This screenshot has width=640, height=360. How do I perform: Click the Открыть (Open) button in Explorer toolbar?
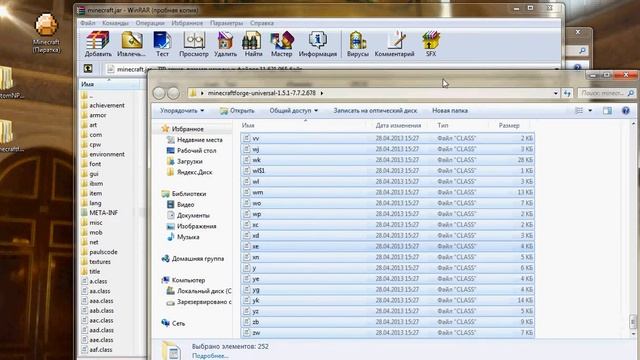click(237, 111)
